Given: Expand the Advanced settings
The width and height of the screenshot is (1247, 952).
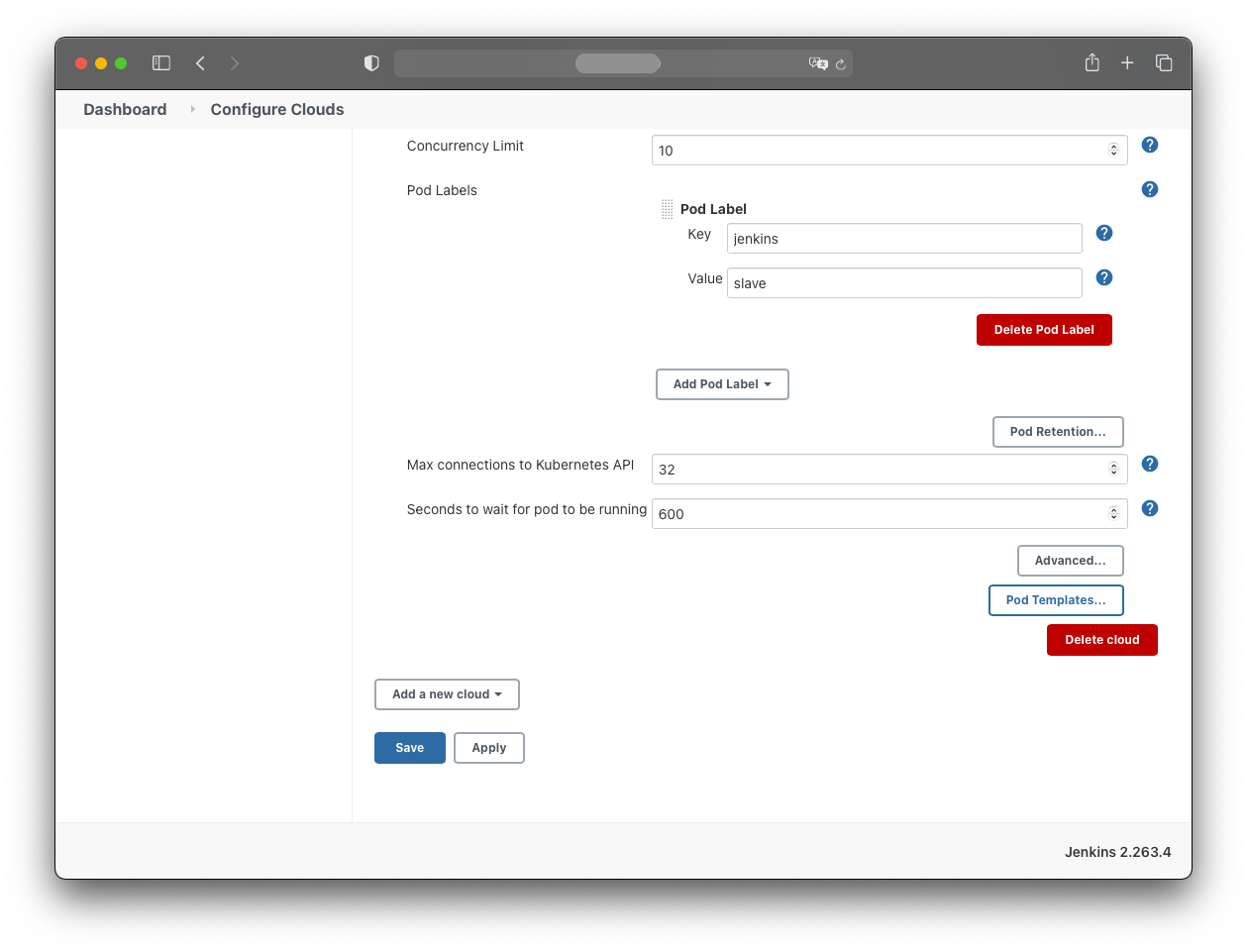Looking at the screenshot, I should tap(1070, 561).
